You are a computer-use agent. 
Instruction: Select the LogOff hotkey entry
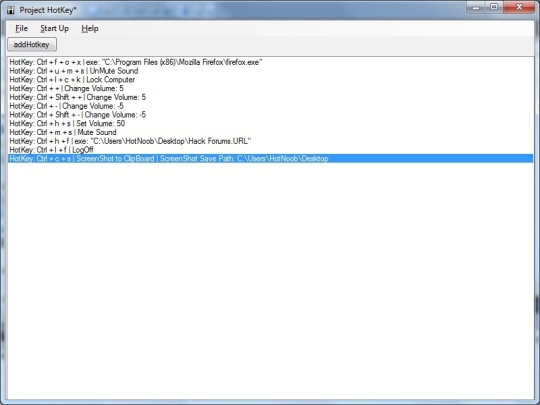pyautogui.click(x=270, y=150)
